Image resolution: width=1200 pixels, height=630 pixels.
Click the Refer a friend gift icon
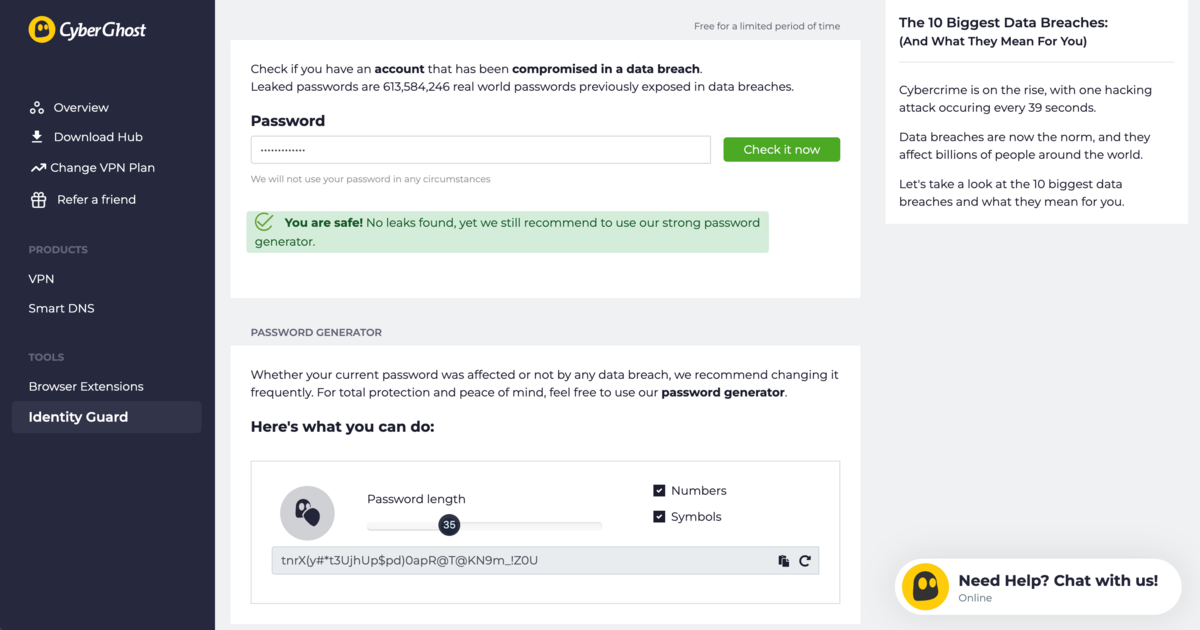[38, 200]
